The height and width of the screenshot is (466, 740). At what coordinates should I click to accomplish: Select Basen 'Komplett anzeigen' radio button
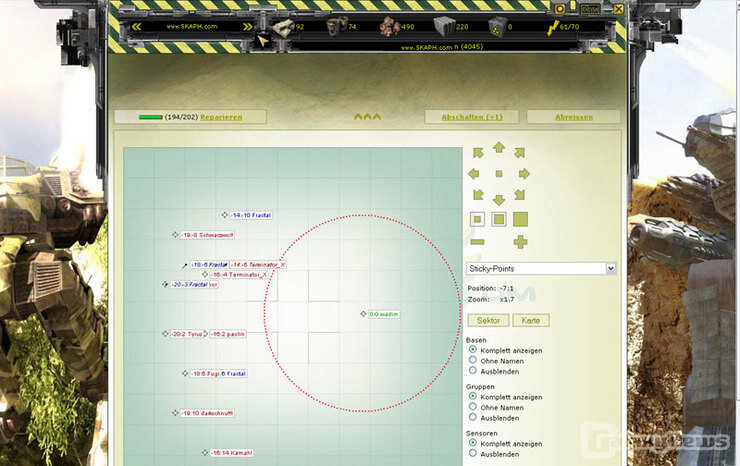point(473,349)
